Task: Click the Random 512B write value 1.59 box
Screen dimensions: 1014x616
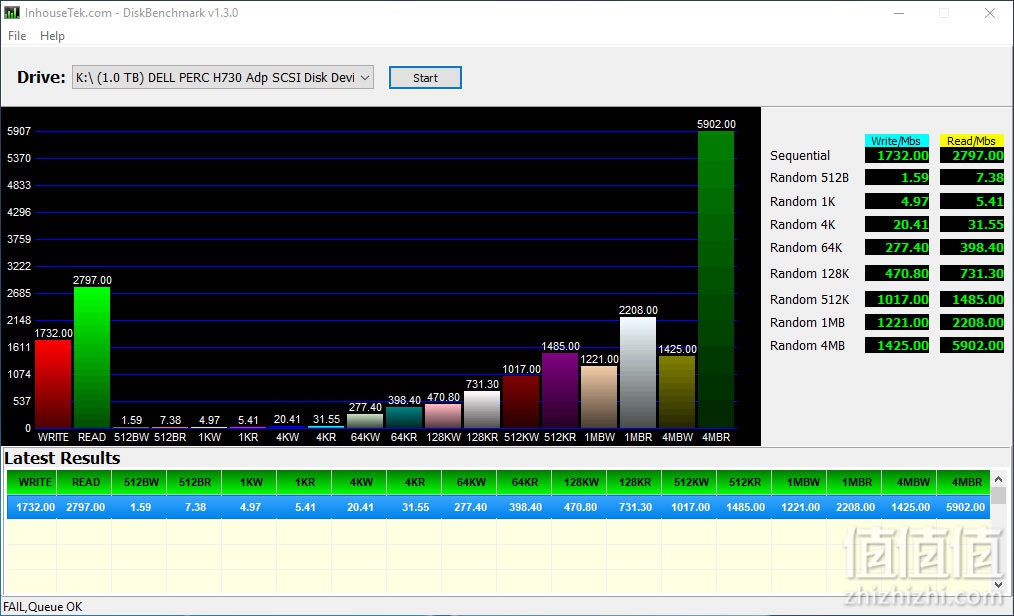Action: (896, 178)
